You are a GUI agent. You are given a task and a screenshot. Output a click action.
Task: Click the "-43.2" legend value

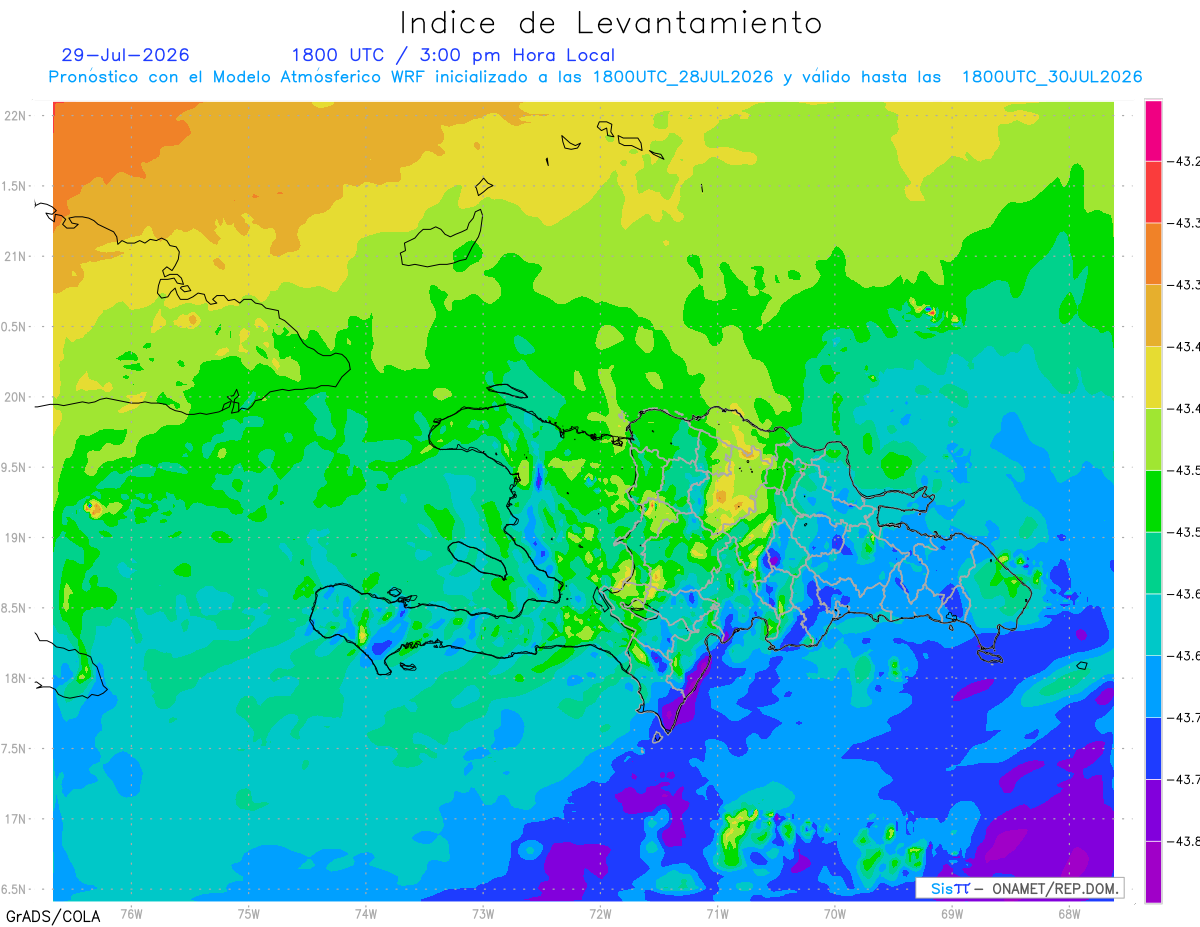pyautogui.click(x=1184, y=162)
